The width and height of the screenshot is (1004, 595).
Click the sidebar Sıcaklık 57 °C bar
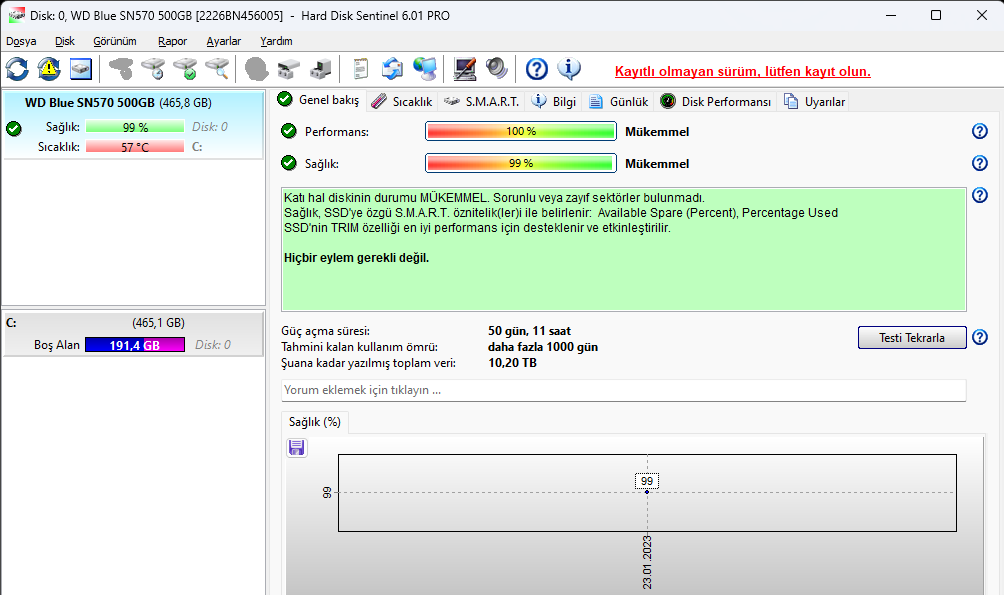pos(135,147)
